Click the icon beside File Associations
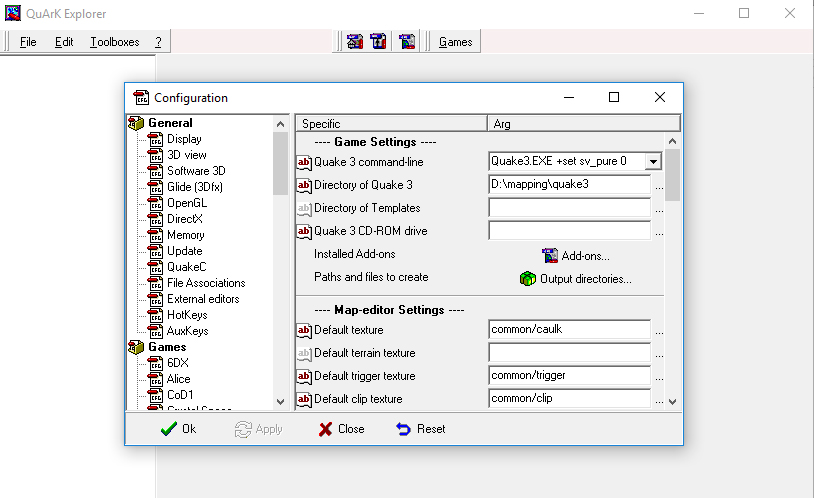This screenshot has width=814, height=498. coord(155,283)
